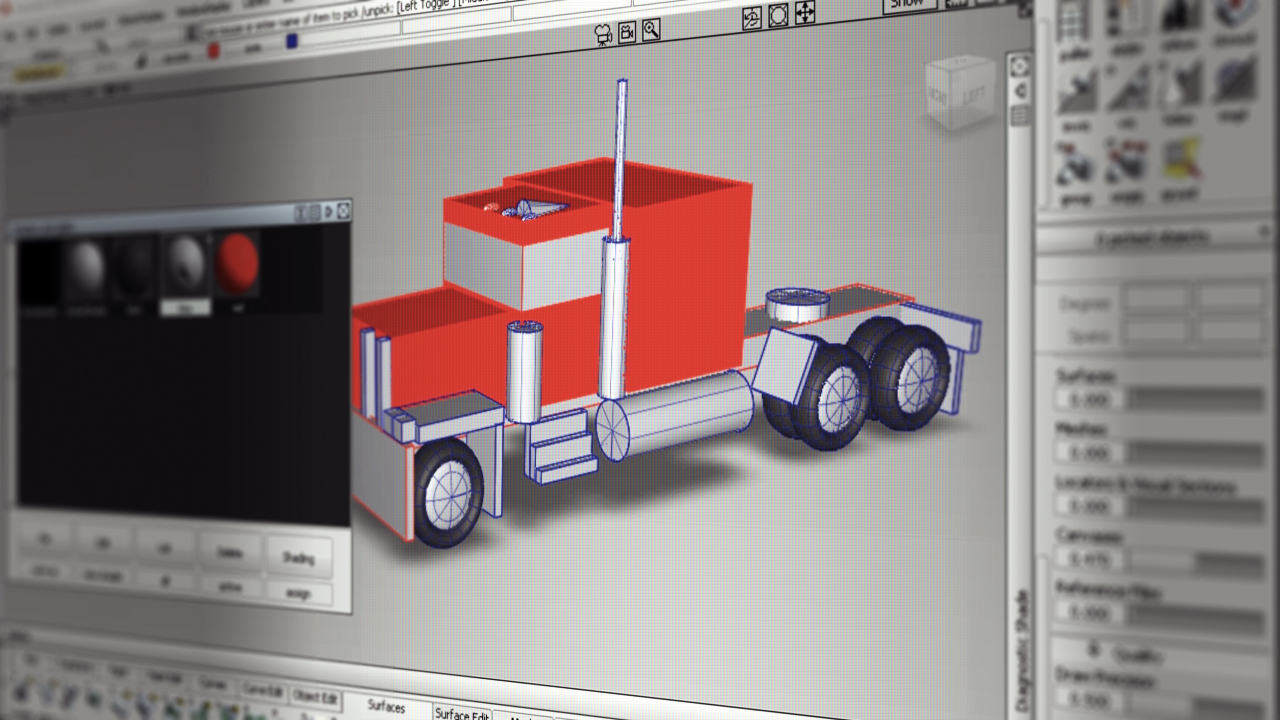
Task: Click the assign button in shader window
Action: 298,594
